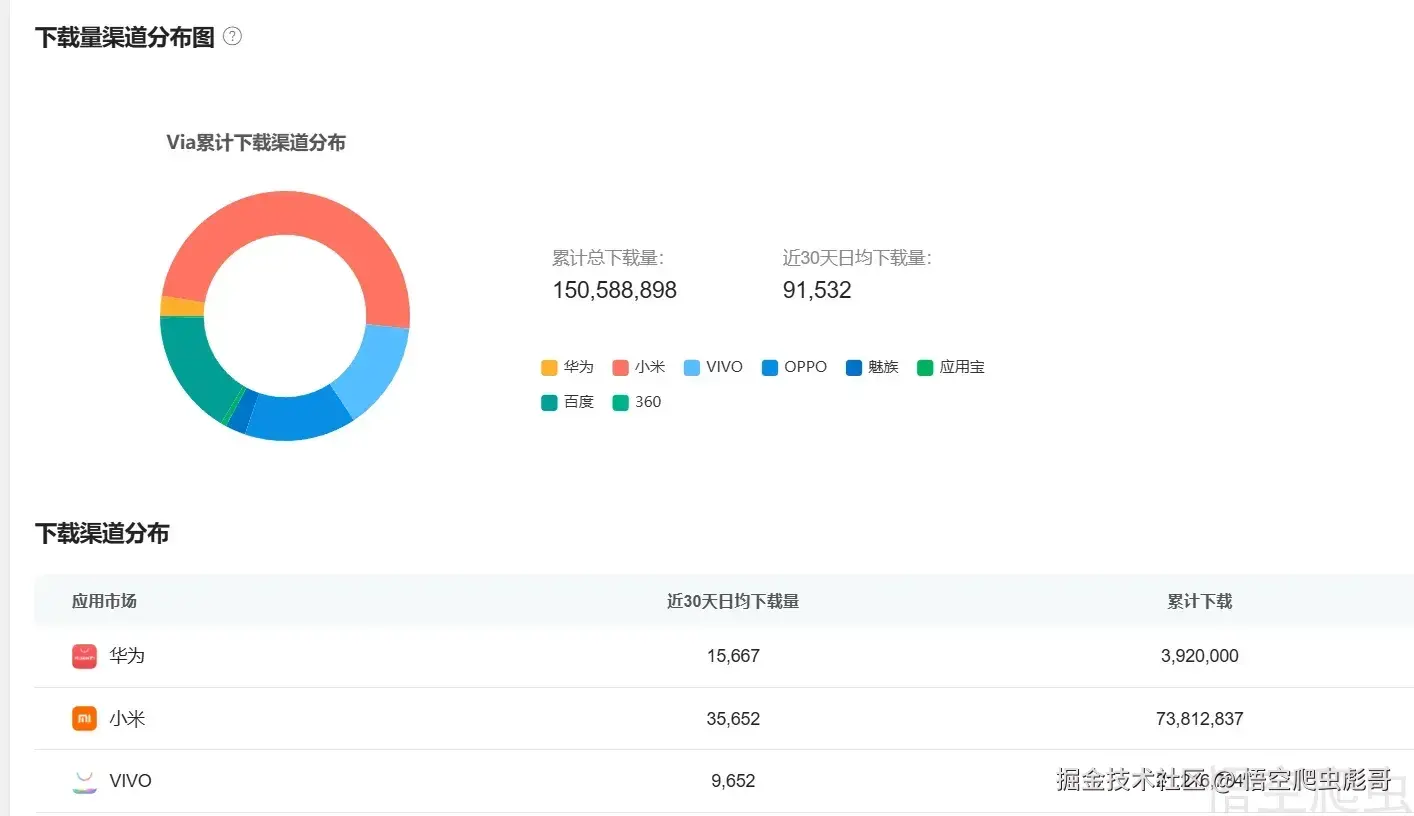1414x816 pixels.
Task: Click the Xiaomi app store icon
Action: click(84, 718)
